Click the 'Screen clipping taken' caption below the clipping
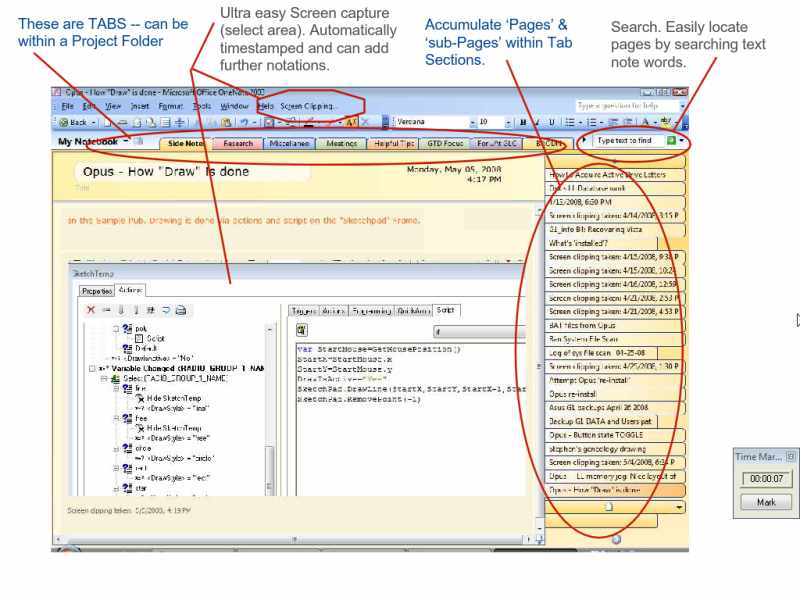 click(129, 510)
